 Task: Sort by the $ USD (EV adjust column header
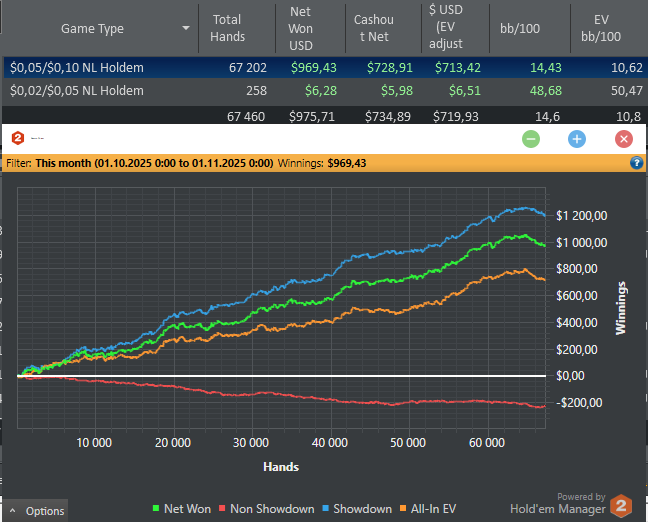[x=446, y=26]
